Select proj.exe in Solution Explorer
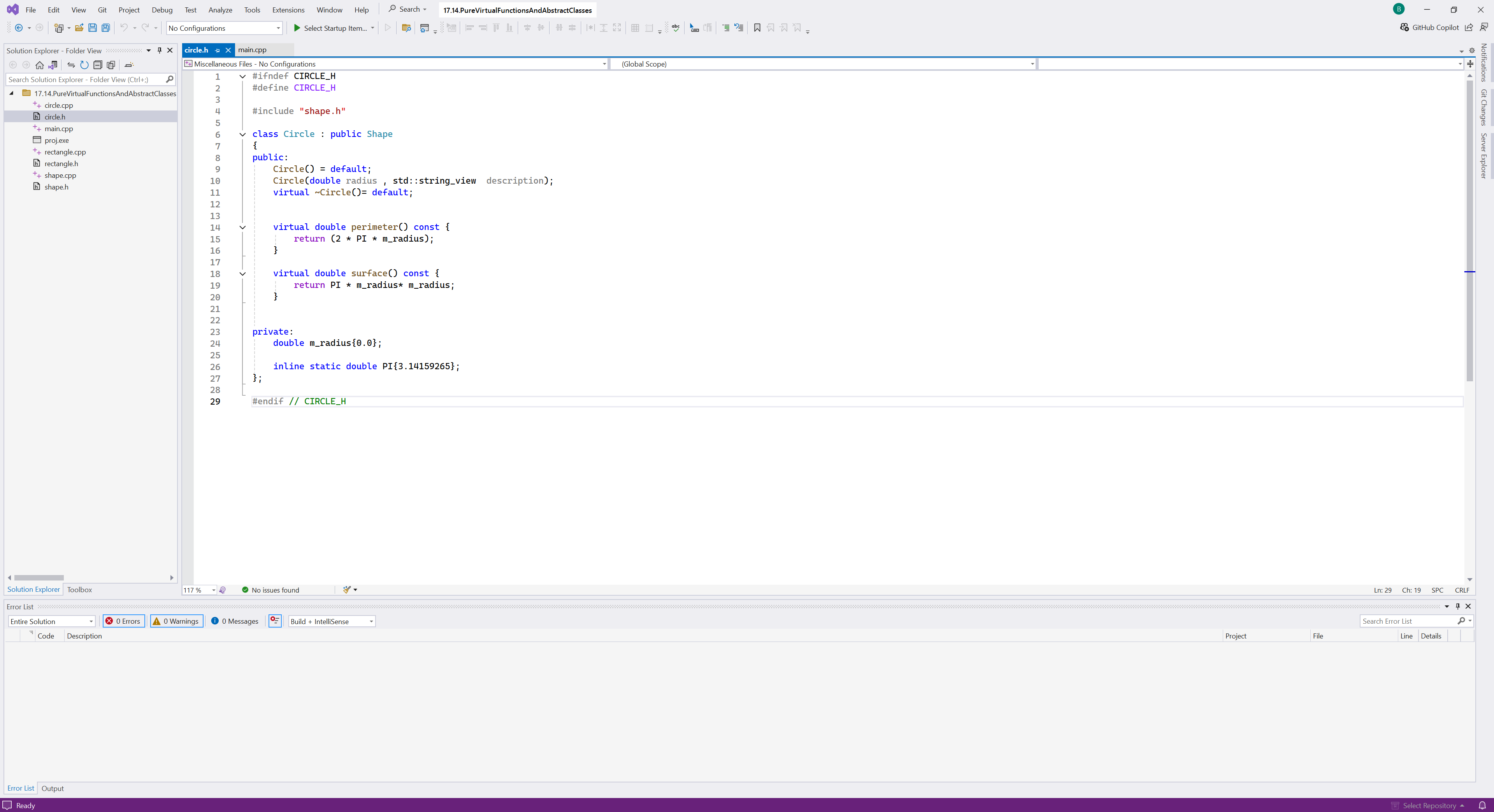The width and height of the screenshot is (1494, 812). pos(56,140)
